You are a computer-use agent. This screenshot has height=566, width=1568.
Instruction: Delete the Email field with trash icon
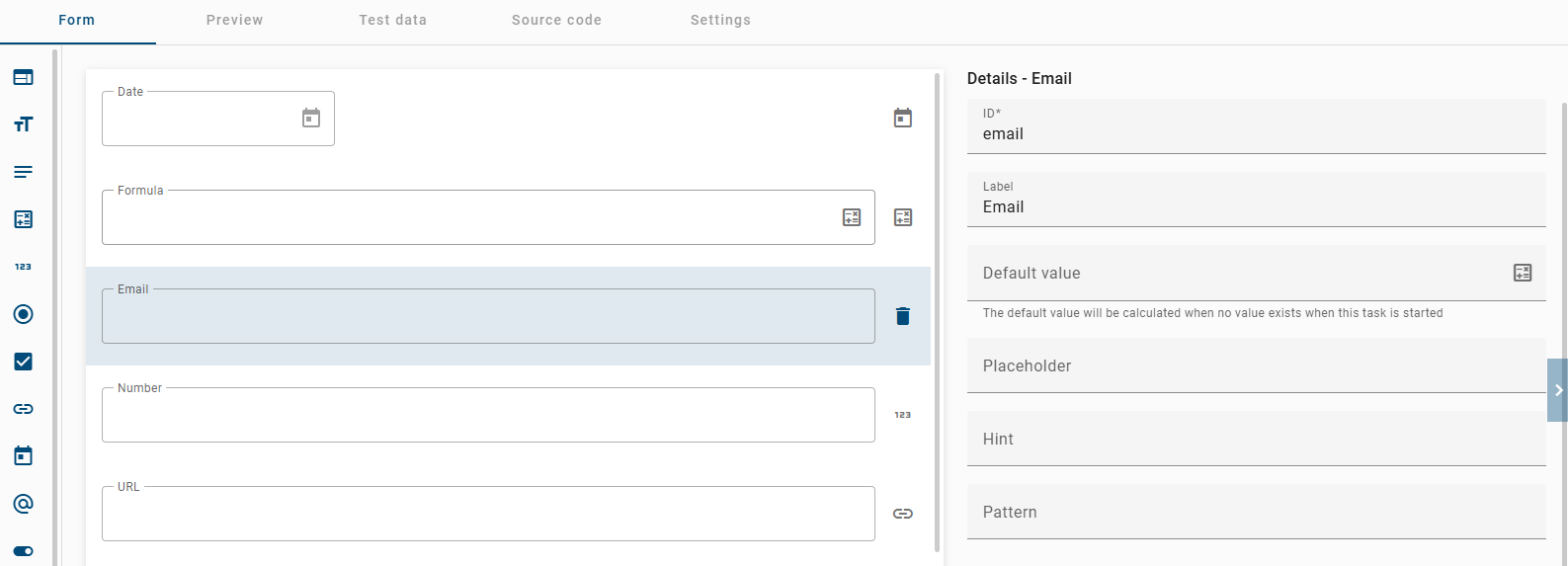(x=903, y=316)
